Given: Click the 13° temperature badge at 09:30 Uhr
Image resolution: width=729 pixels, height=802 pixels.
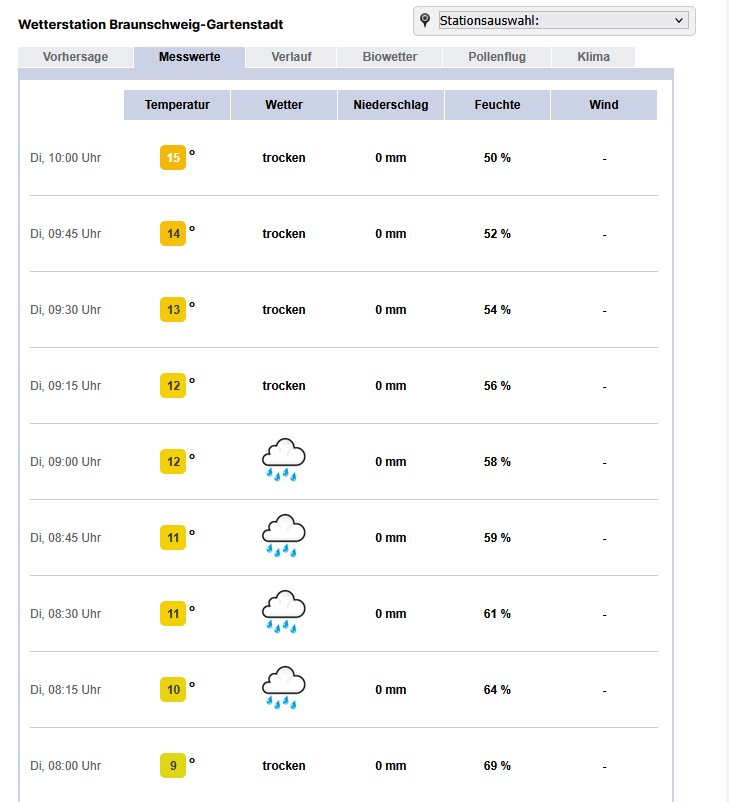Looking at the screenshot, I should tap(173, 310).
